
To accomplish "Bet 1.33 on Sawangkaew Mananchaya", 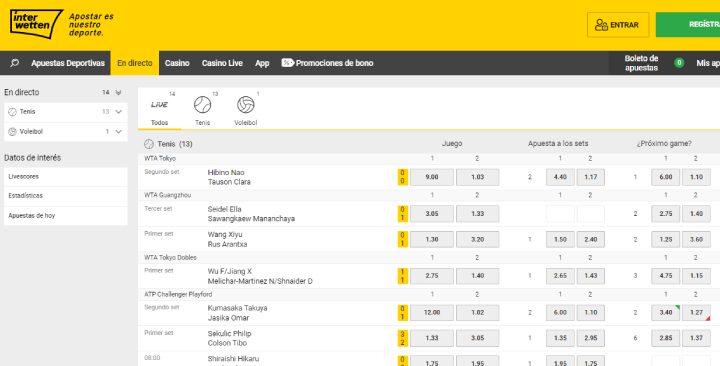I will tap(478, 214).
